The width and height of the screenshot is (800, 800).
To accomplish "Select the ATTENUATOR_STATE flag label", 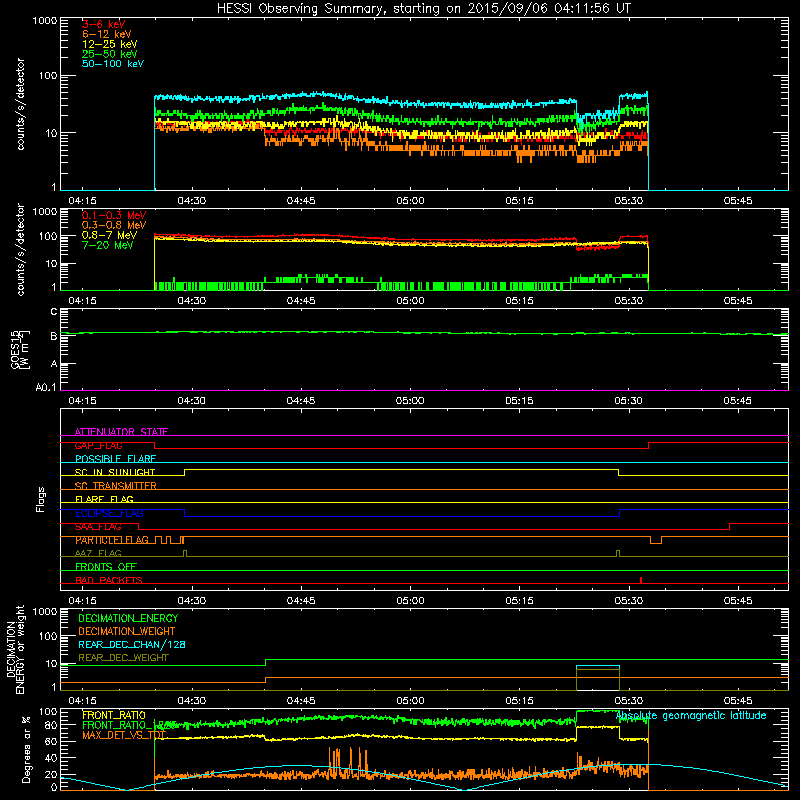I will (x=121, y=432).
